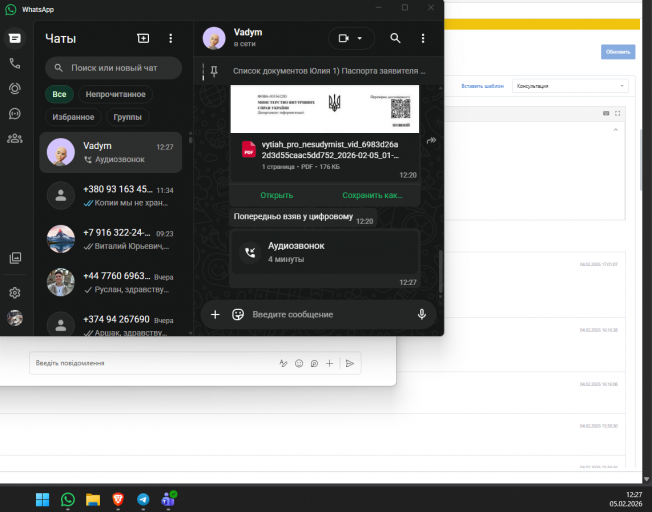Open the +44 7760 6963... chat
This screenshot has width=652, height=512.
[x=111, y=282]
